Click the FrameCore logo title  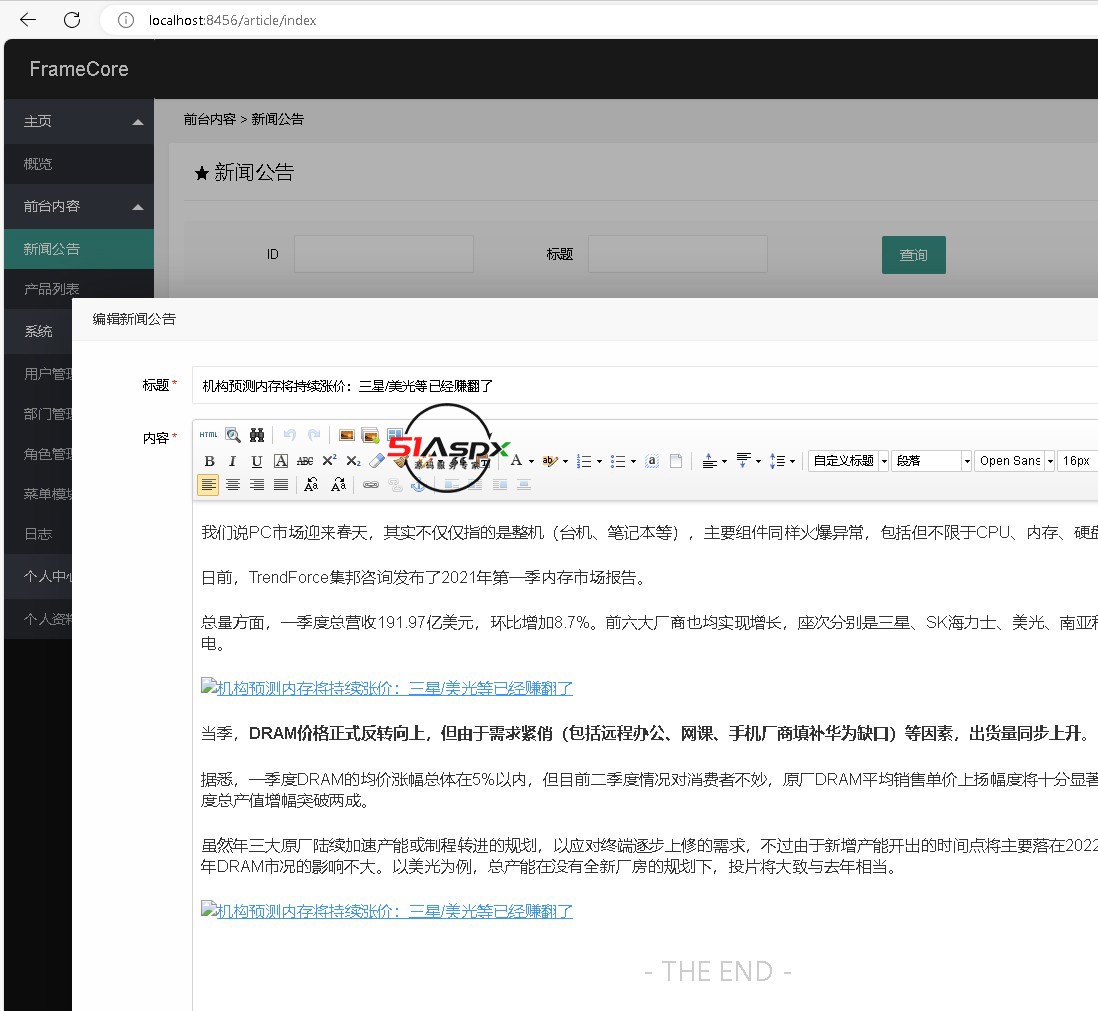(79, 69)
